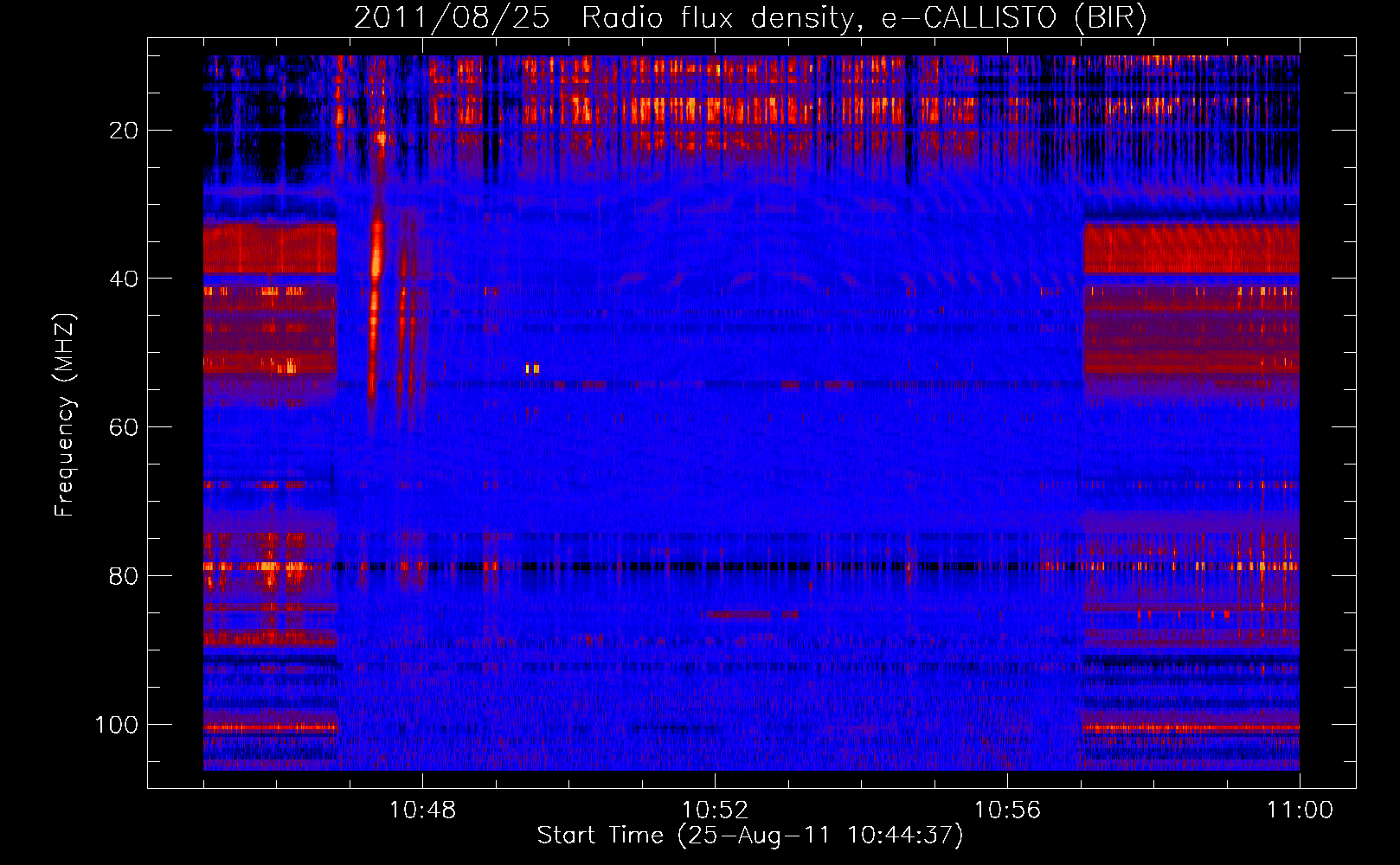
Task: Click the '10:56' time tick label
Action: coord(1007,811)
